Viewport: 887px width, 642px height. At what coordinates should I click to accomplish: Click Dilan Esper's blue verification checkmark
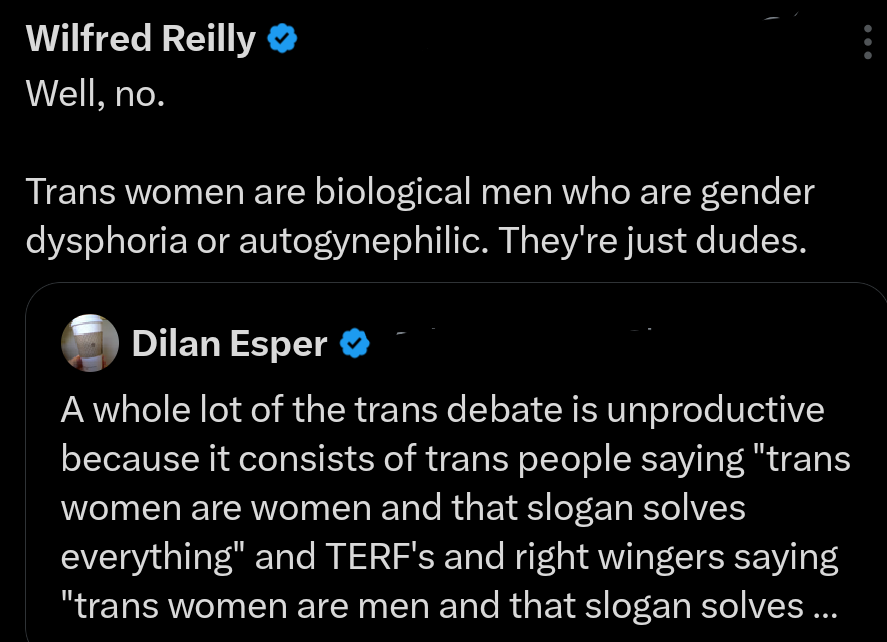click(354, 343)
